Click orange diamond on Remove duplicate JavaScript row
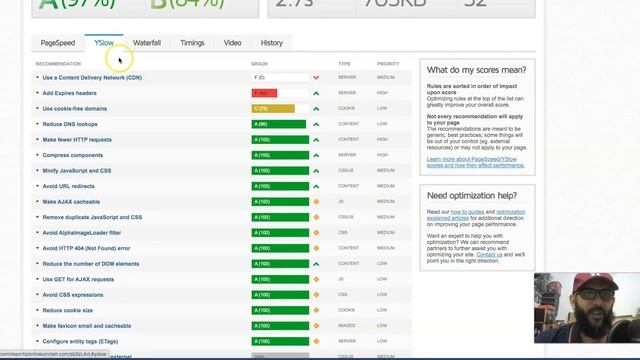 point(316,217)
